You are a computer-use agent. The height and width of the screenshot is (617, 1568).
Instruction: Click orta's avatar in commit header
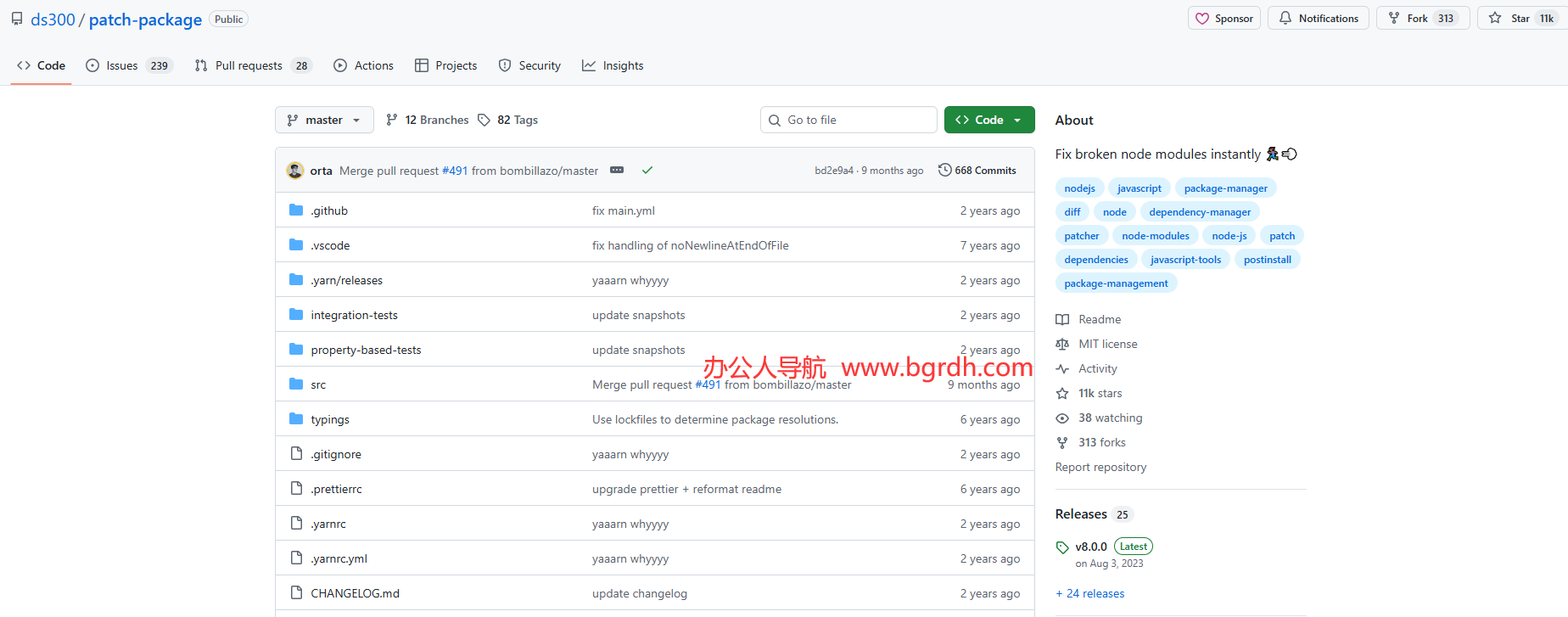point(295,171)
